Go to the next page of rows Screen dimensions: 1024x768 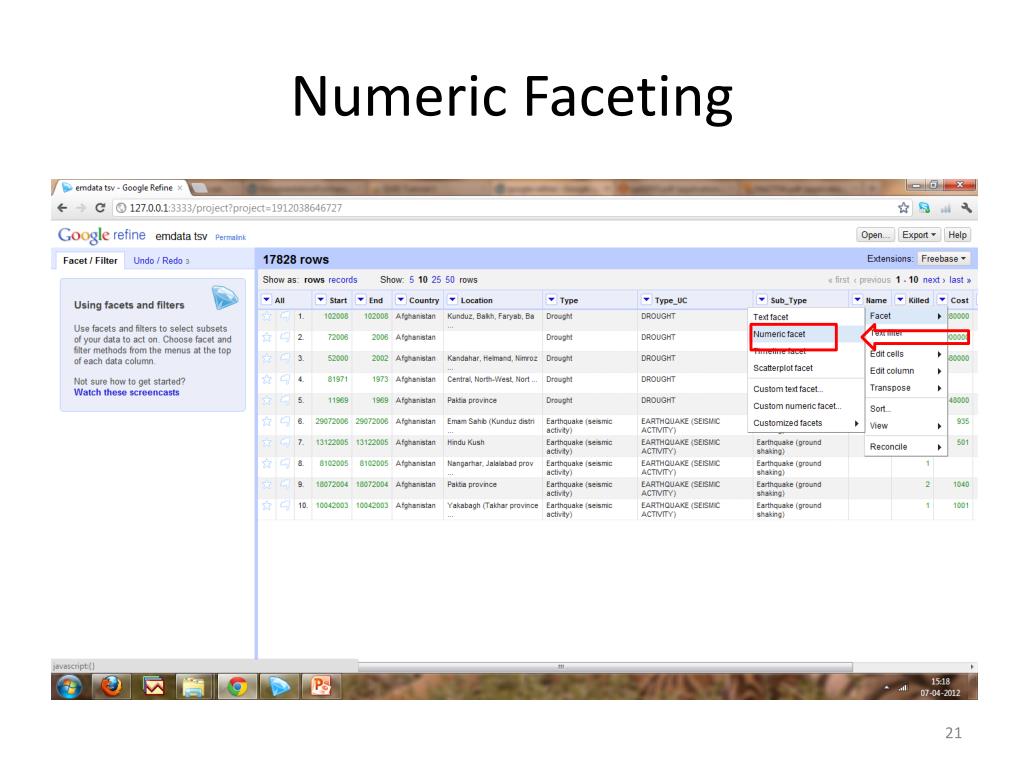pos(934,280)
